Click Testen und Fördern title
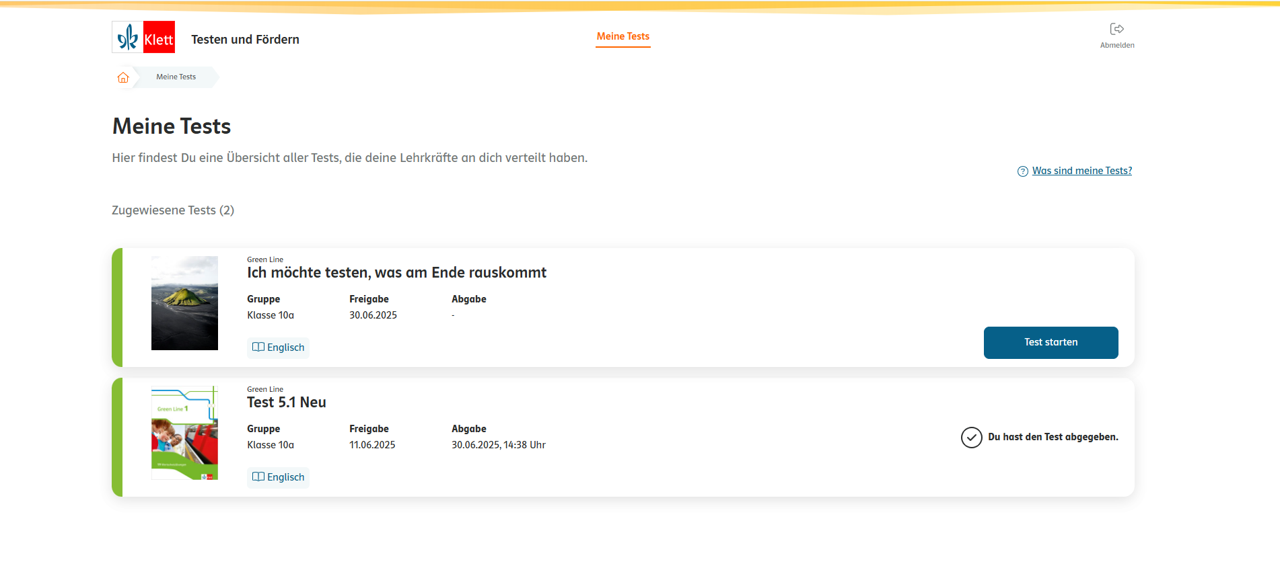 245,39
